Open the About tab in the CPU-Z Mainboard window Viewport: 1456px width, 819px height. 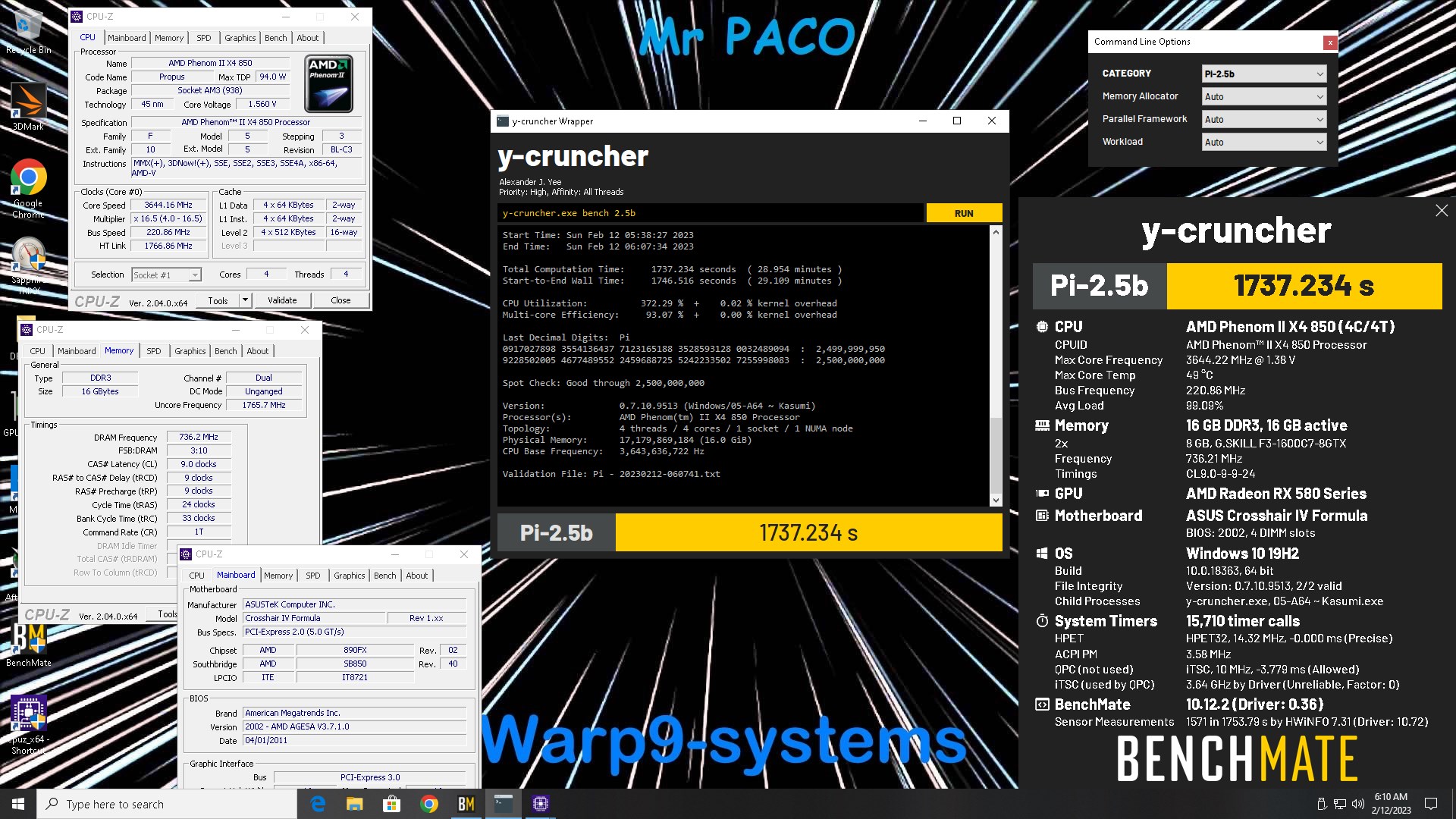[417, 576]
